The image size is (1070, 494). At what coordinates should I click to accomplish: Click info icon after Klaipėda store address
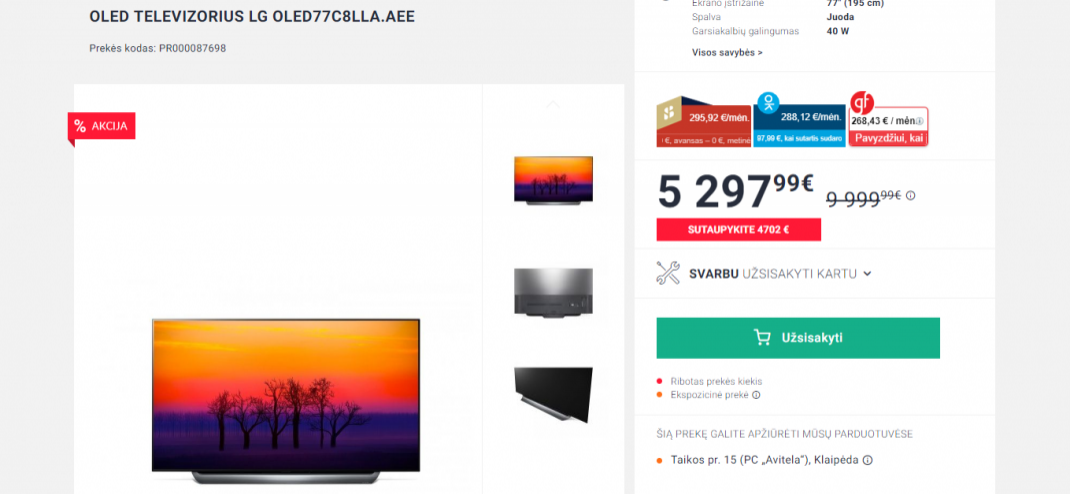click(867, 461)
